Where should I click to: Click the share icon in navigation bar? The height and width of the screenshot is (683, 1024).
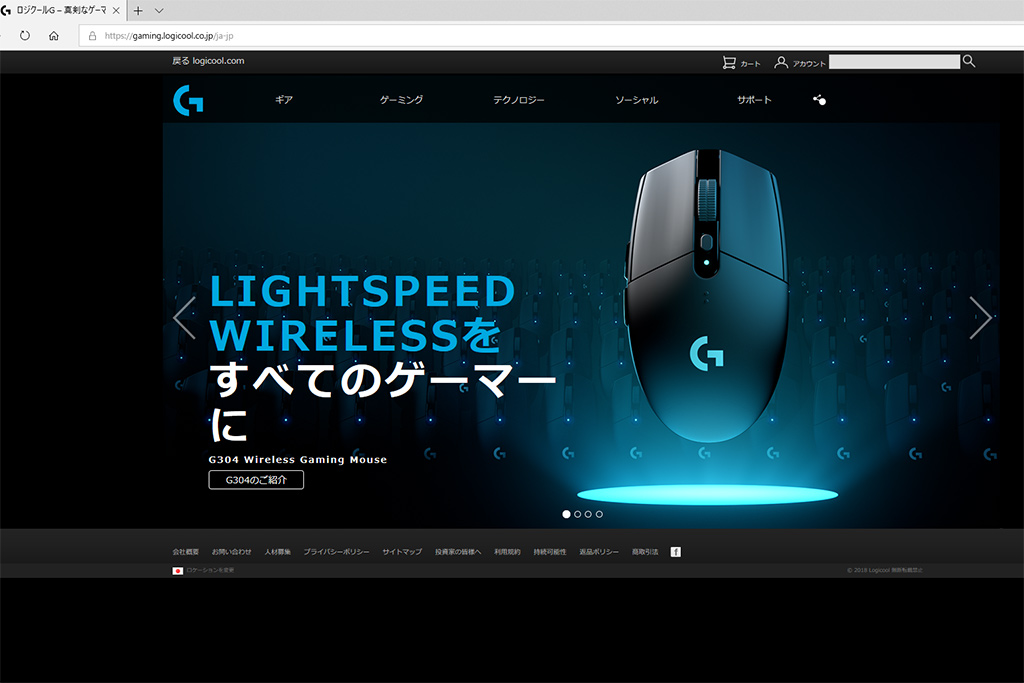pyautogui.click(x=820, y=99)
